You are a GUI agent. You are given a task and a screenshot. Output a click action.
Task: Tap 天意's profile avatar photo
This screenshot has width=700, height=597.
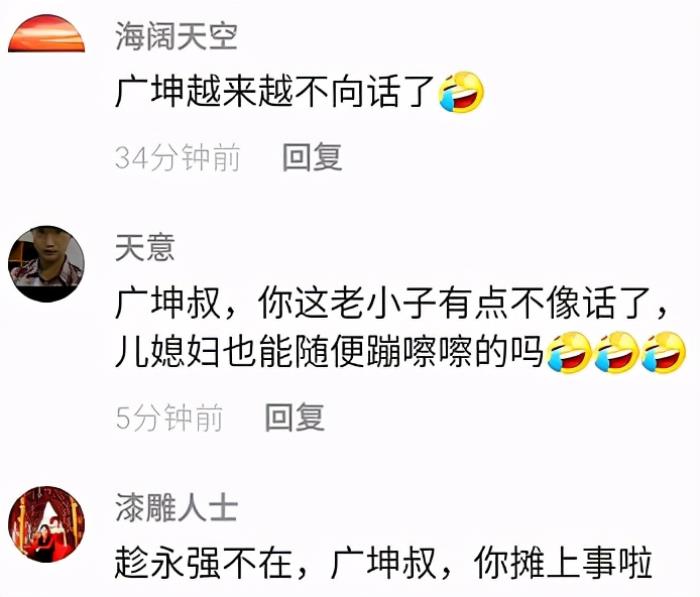[x=46, y=263]
